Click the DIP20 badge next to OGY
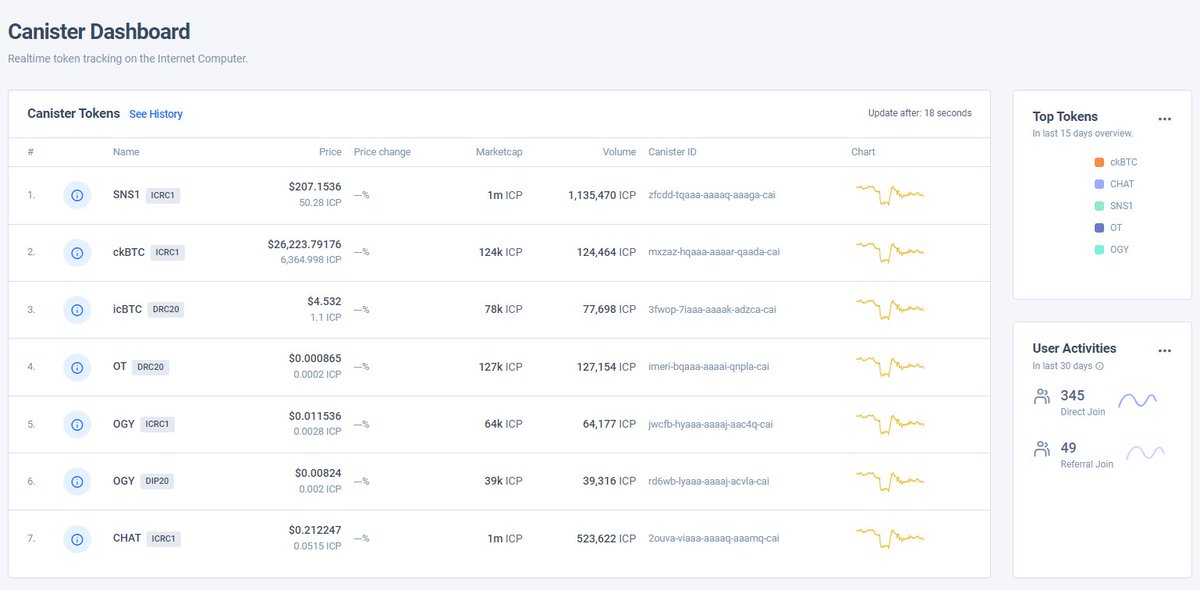This screenshot has width=1200, height=590. [158, 481]
